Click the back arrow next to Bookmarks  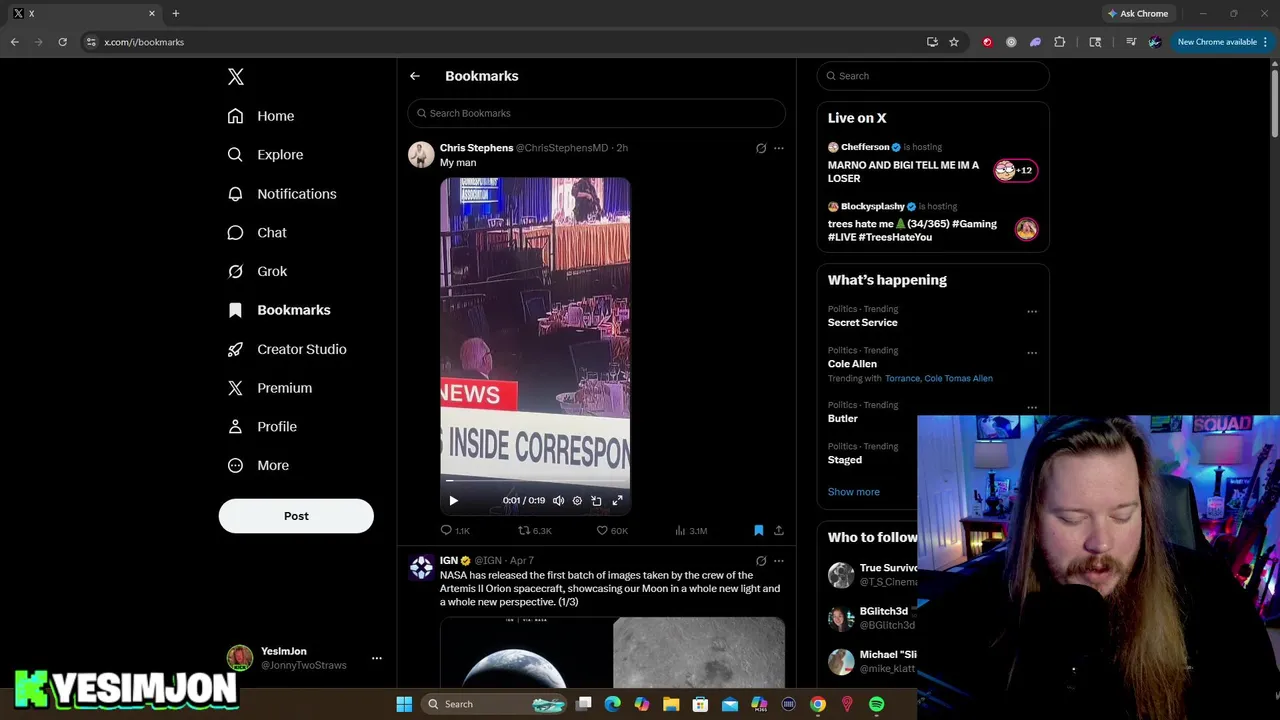(x=415, y=76)
